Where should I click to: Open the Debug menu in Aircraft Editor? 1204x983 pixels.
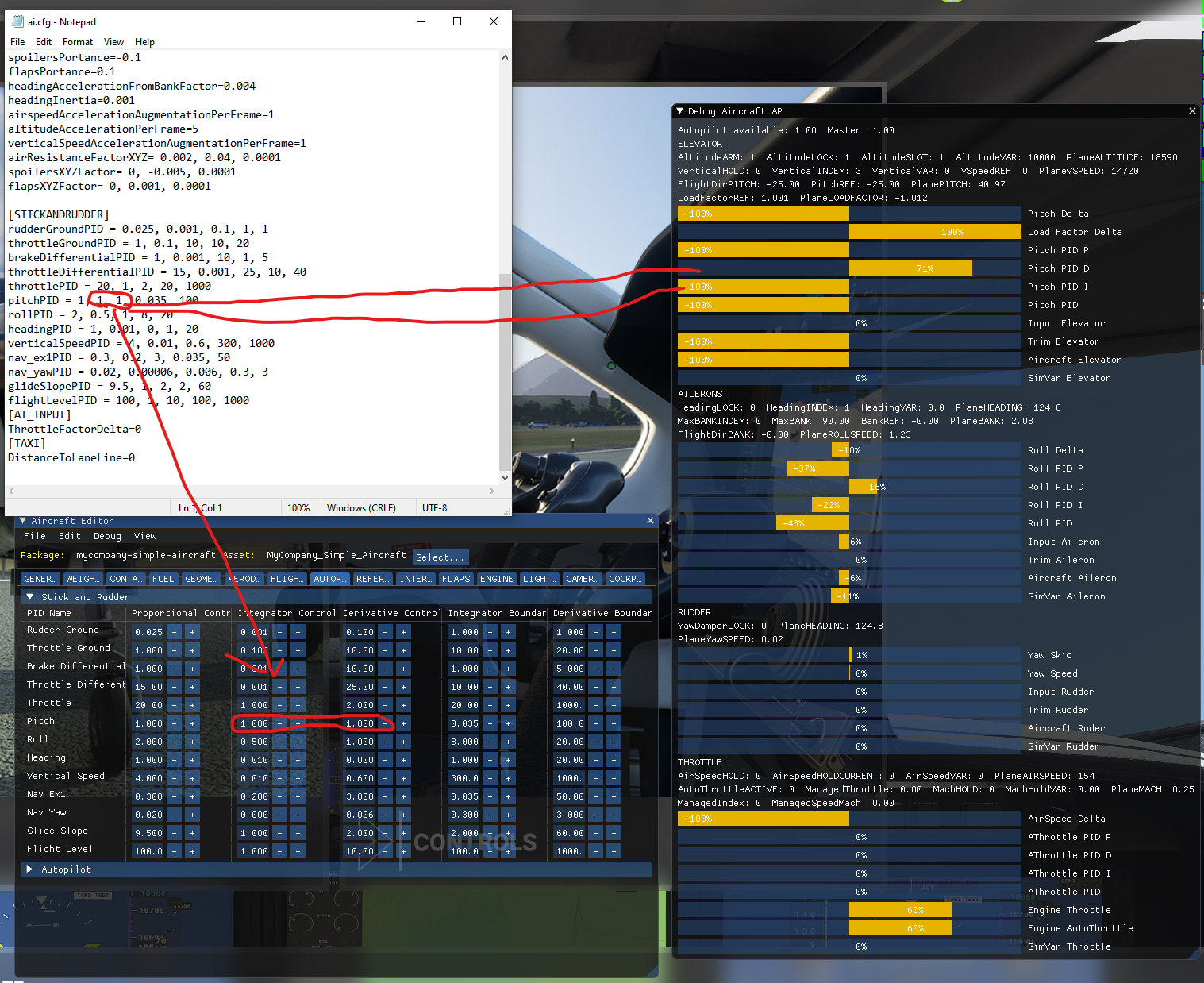point(107,536)
